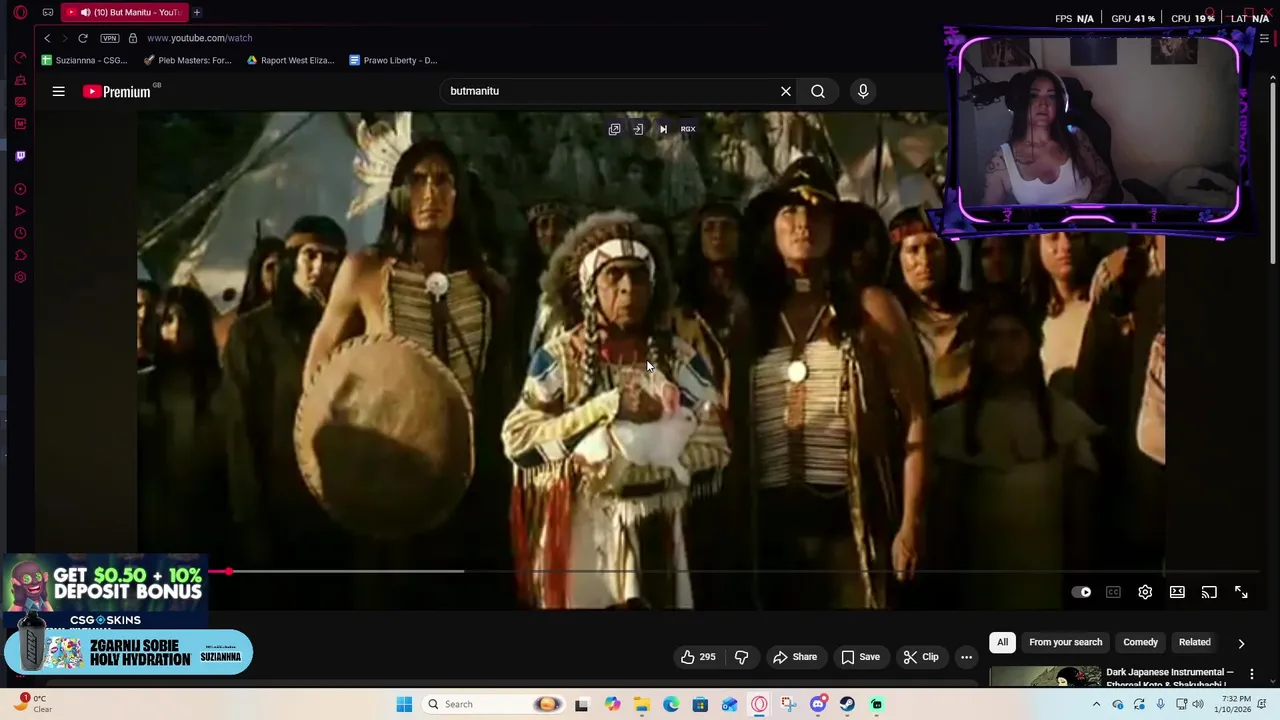Select the Related filter chip
This screenshot has height=720, width=1280.
coord(1194,642)
